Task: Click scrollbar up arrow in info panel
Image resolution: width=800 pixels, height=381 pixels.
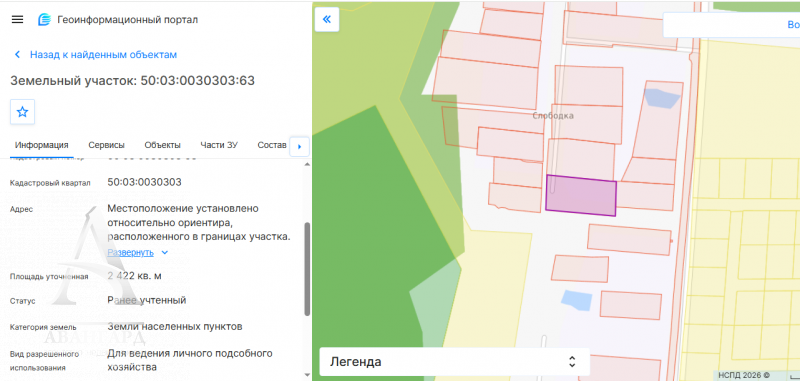Action: click(x=307, y=164)
